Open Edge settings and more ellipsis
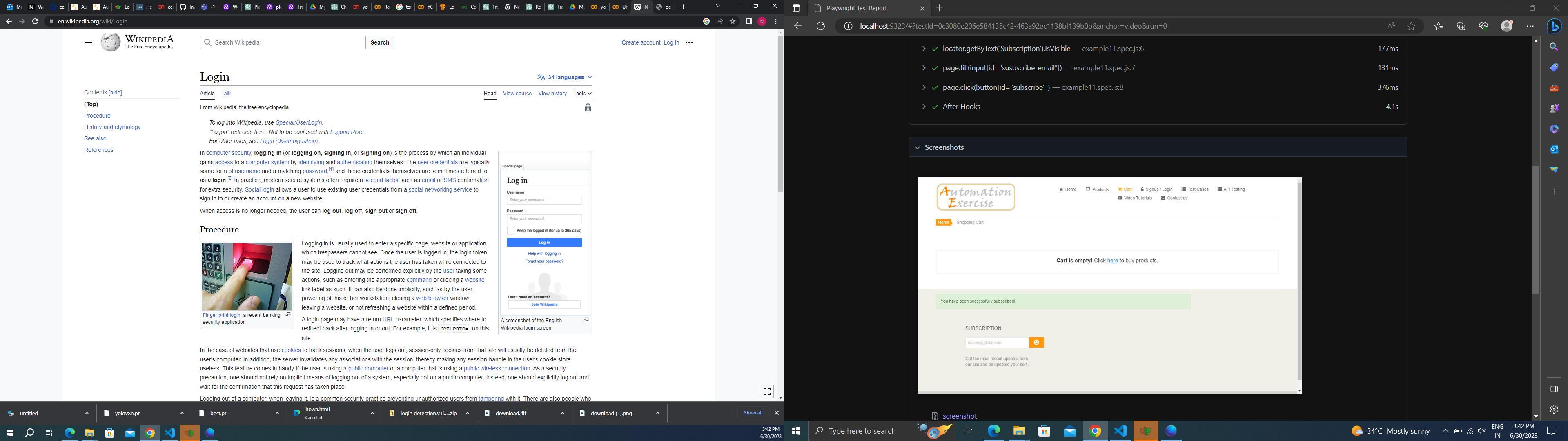This screenshot has width=1568, height=441. pos(1530,26)
